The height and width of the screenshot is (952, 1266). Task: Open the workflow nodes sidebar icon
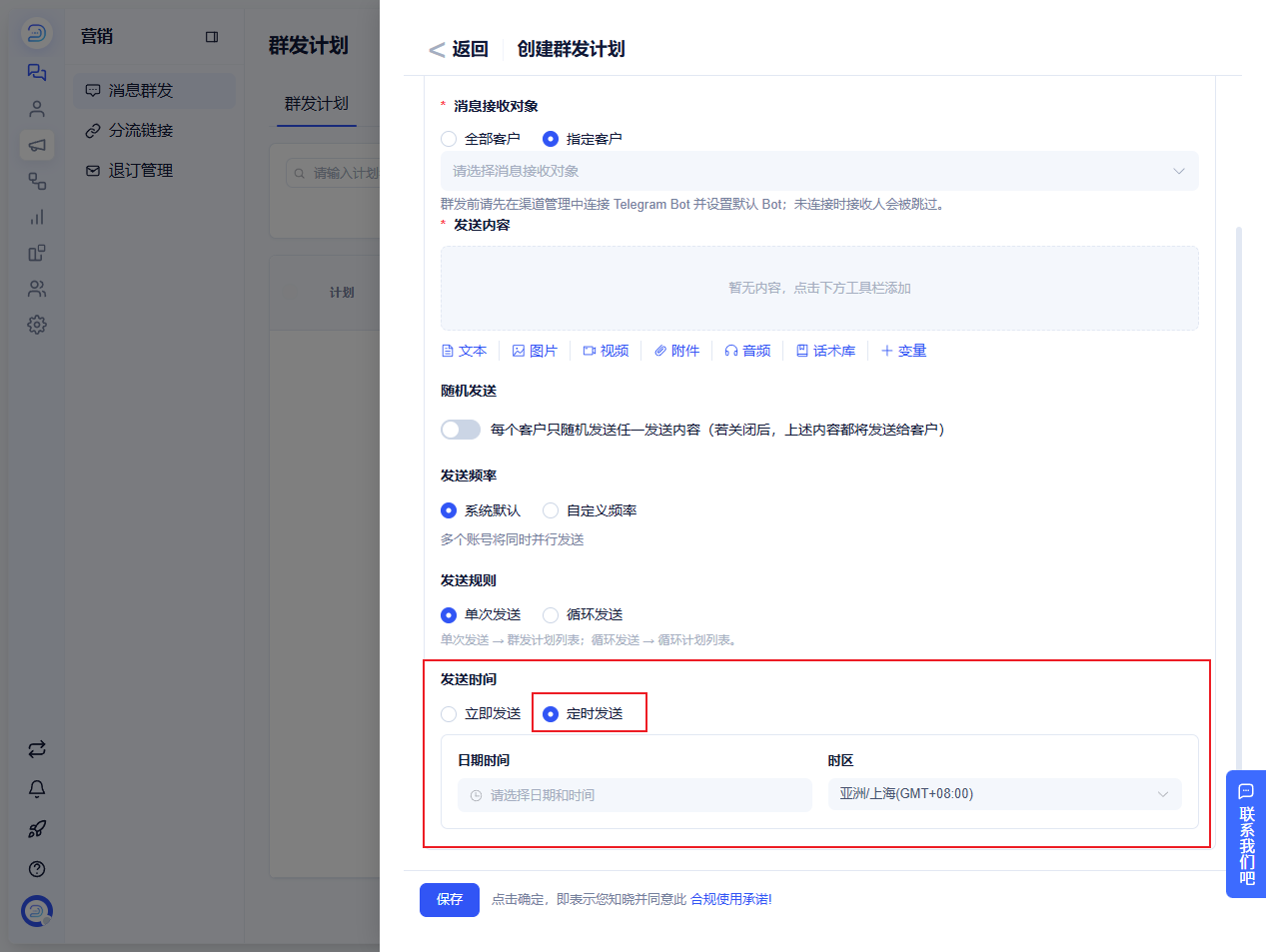(x=37, y=181)
